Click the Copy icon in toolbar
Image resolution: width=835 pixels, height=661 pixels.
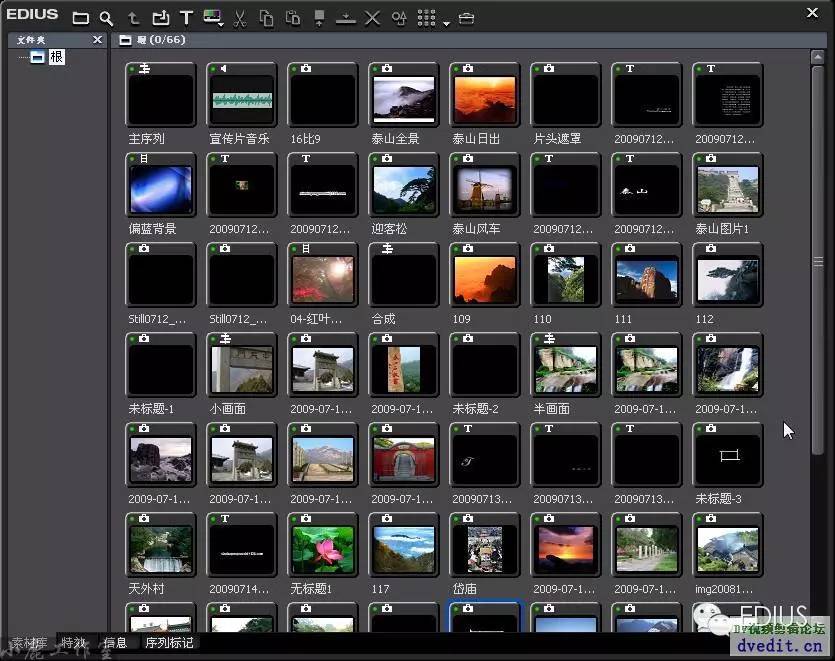click(x=266, y=18)
